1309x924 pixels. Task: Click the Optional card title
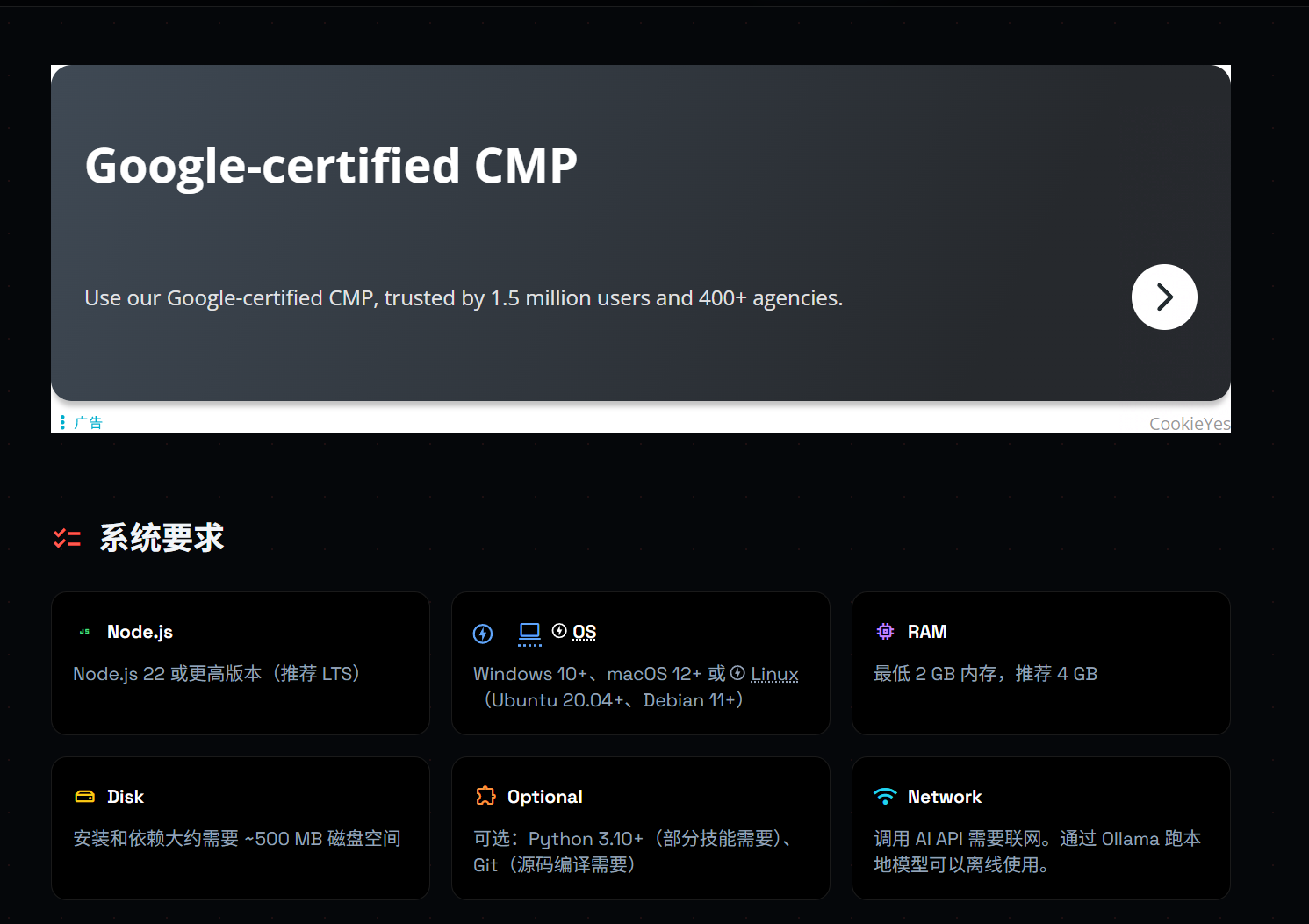[x=545, y=797]
